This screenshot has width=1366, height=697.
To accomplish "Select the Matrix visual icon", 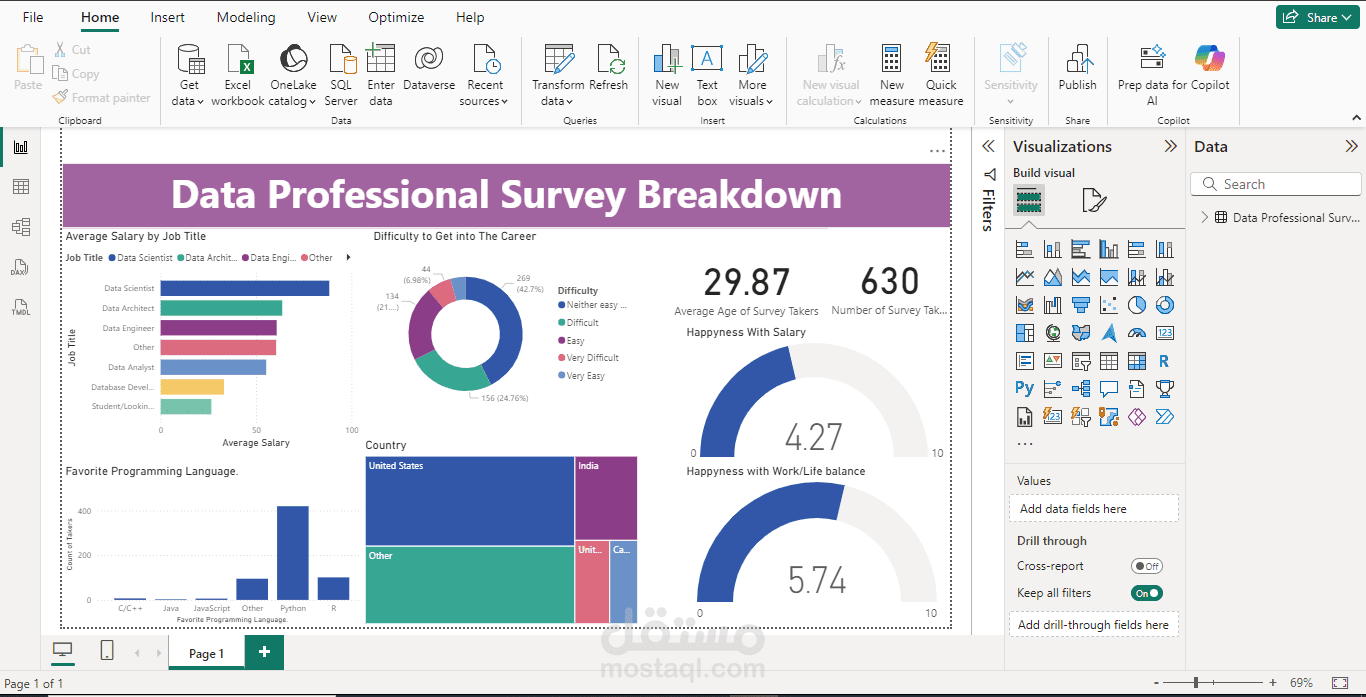I will 1137,361.
